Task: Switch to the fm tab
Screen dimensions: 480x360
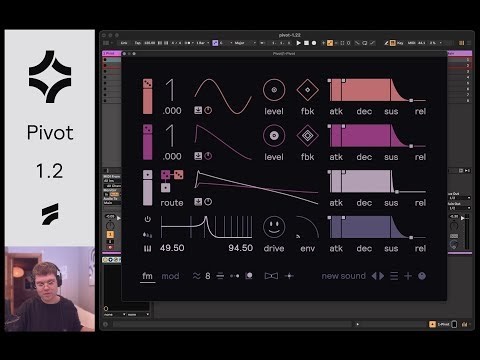Action: tap(147, 276)
